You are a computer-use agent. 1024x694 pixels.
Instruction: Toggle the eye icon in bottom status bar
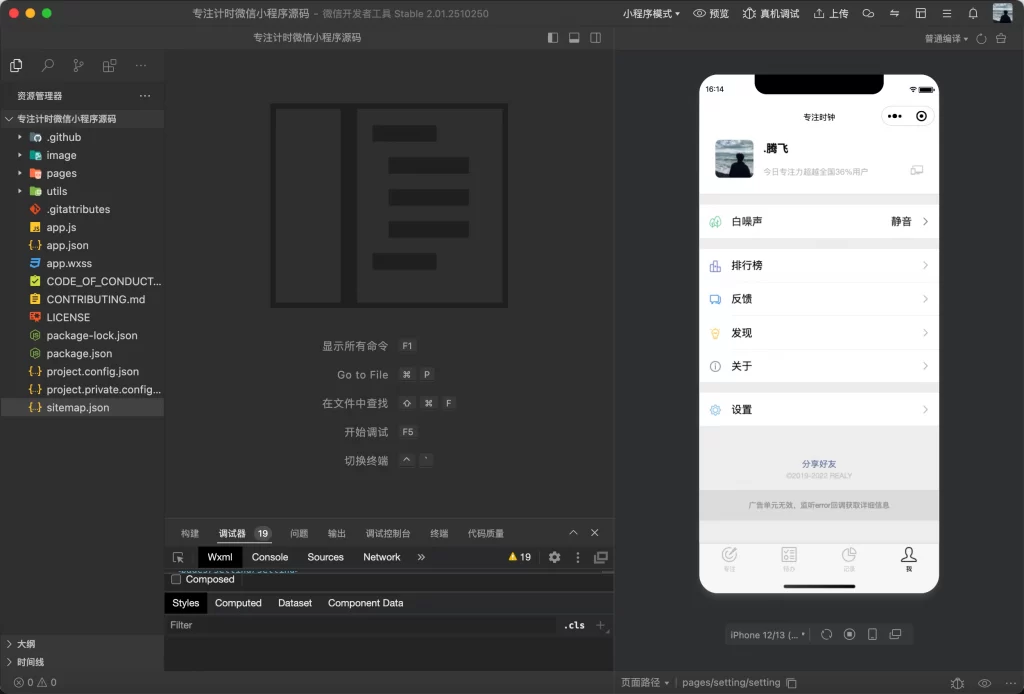coord(983,683)
